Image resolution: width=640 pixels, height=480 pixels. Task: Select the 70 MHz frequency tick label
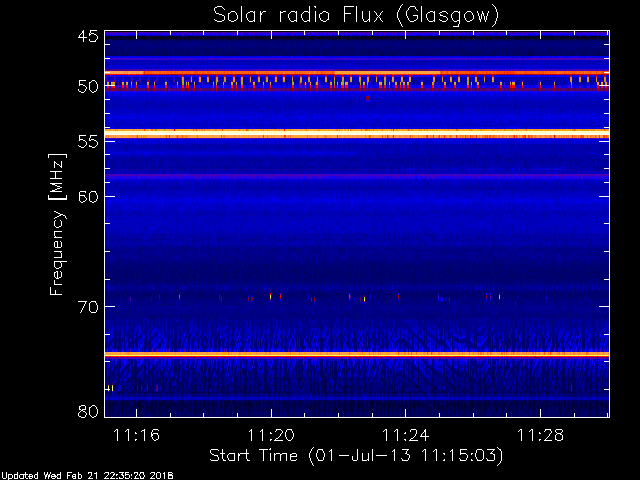point(86,307)
